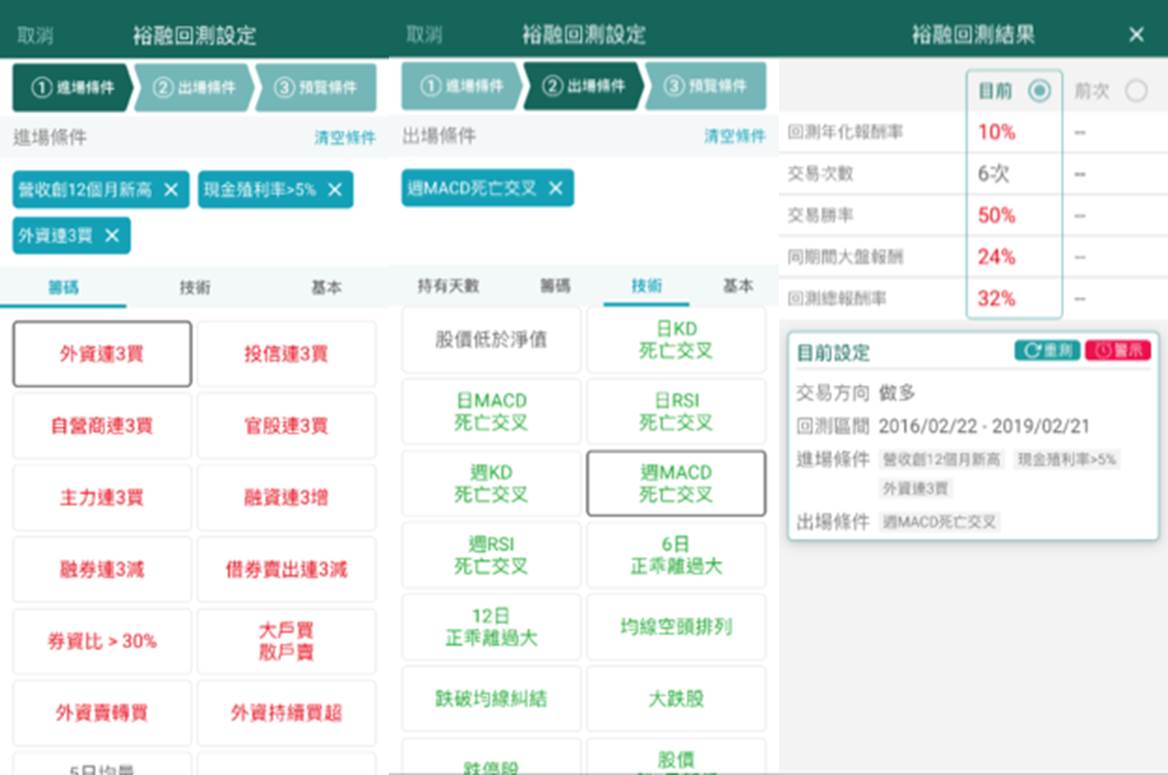The width and height of the screenshot is (1168, 775).
Task: Switch to 基本 tab in entry conditions
Action: [x=326, y=287]
